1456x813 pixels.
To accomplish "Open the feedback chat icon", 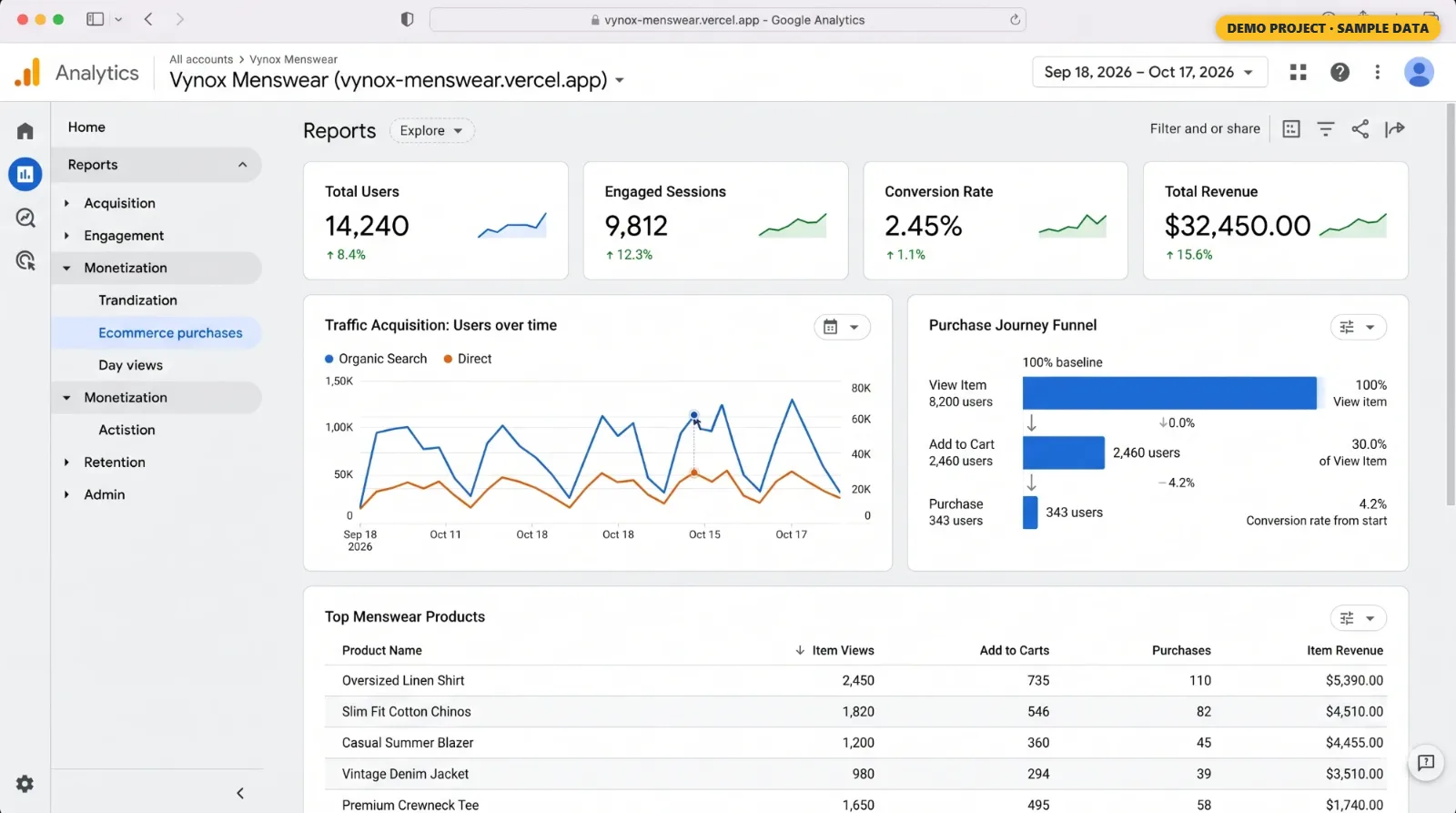I will (x=1426, y=763).
